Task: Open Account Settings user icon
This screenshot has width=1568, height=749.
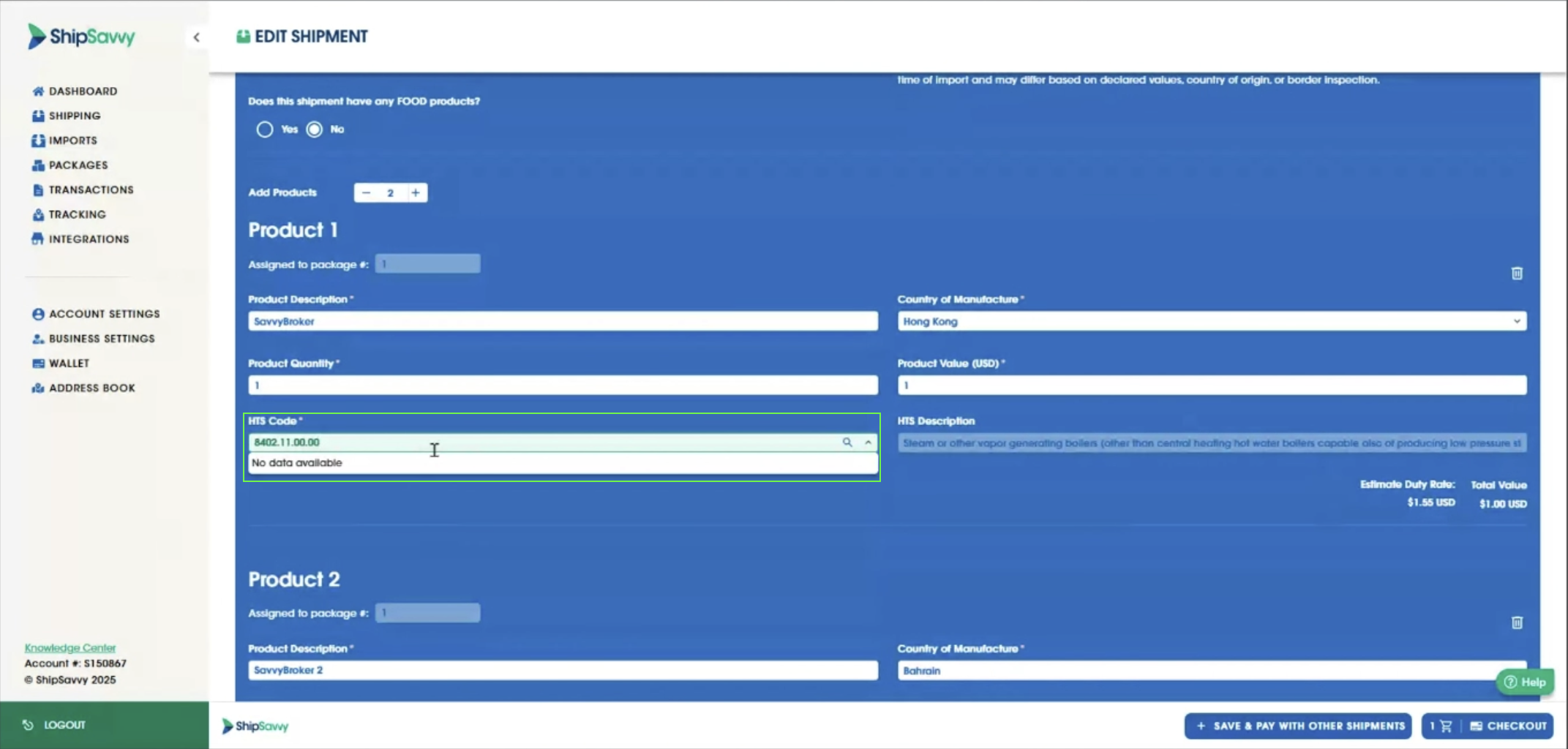Action: coord(38,314)
